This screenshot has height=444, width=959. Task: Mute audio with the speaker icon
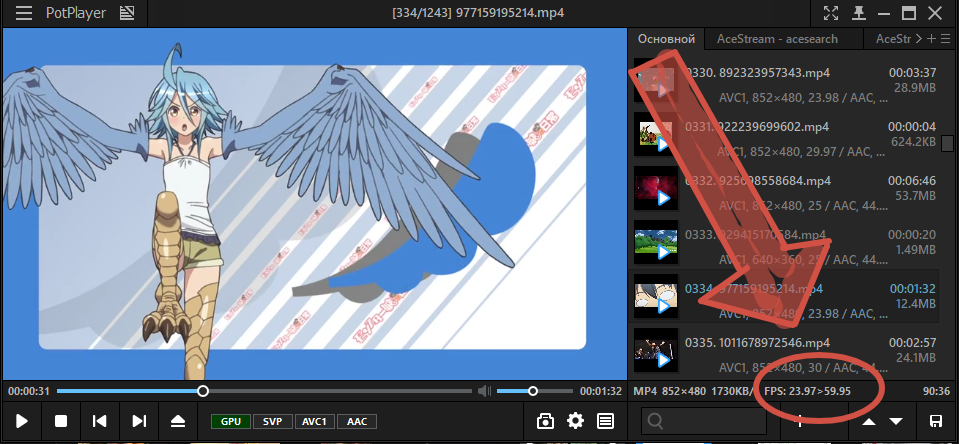pos(484,391)
